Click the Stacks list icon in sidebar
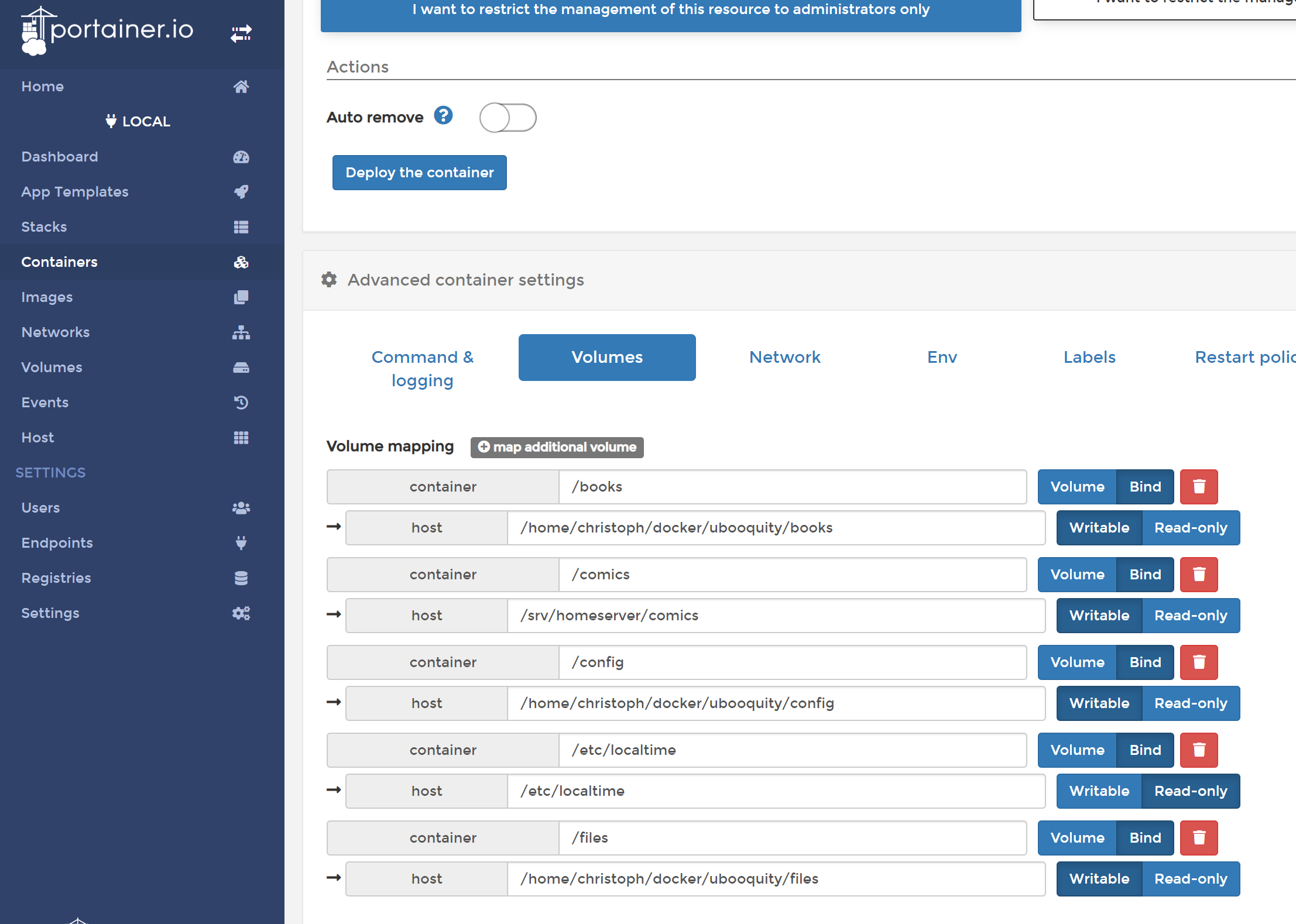Image resolution: width=1296 pixels, height=924 pixels. point(241,227)
